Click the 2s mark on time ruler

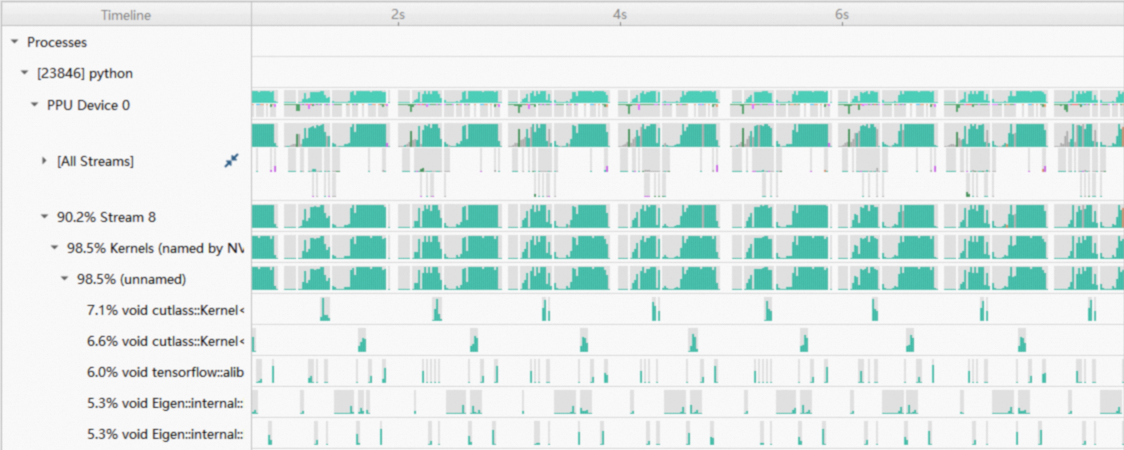pyautogui.click(x=398, y=14)
